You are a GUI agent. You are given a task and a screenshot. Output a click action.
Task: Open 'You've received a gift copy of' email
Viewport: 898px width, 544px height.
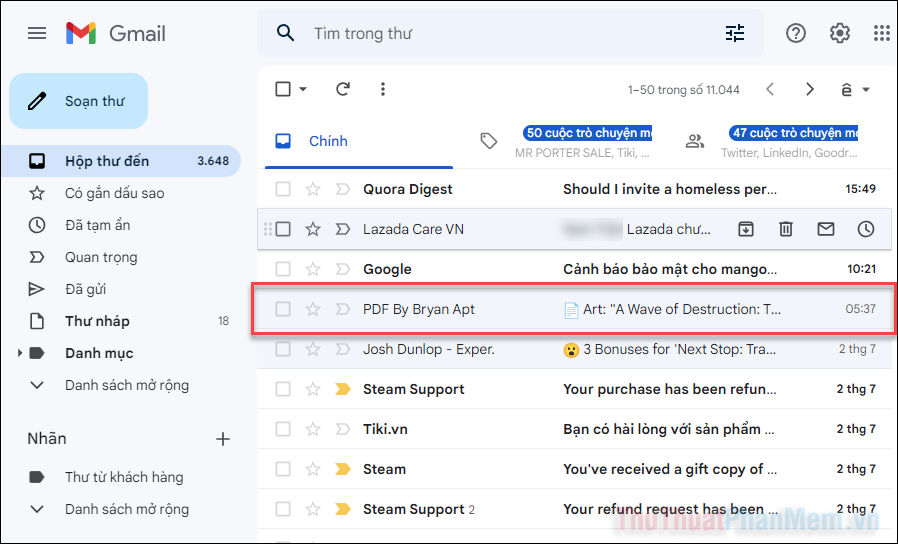click(574, 469)
